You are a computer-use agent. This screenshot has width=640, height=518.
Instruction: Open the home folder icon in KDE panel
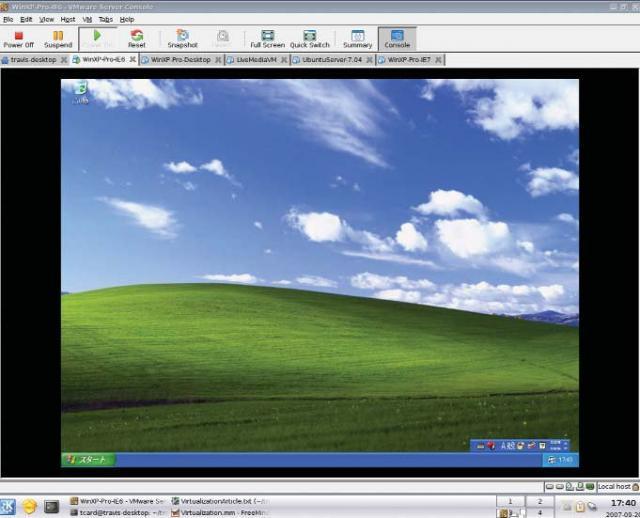point(30,507)
